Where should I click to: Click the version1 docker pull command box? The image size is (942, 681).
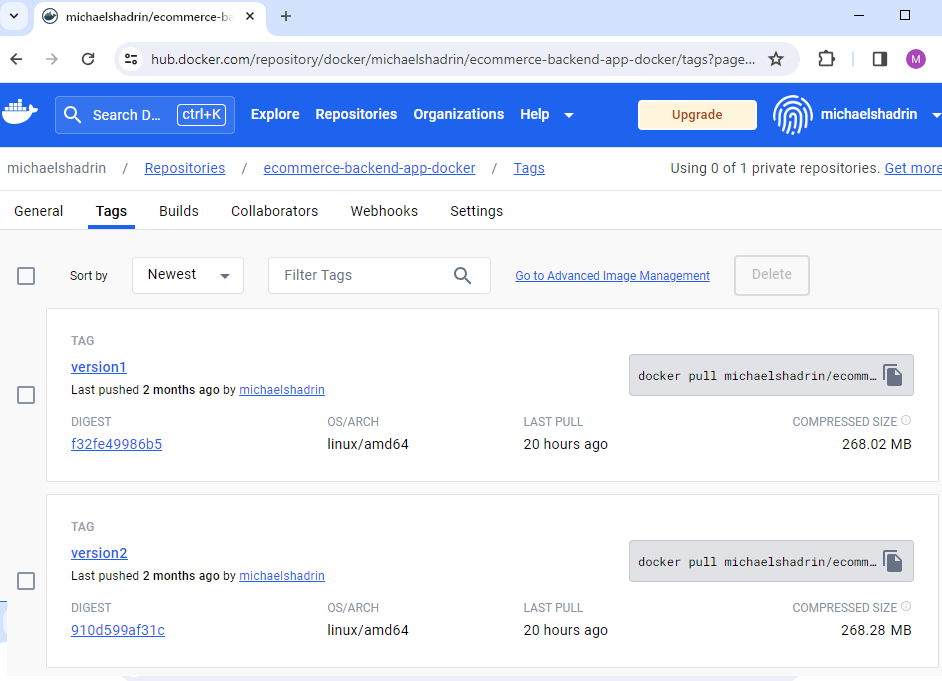pos(771,375)
